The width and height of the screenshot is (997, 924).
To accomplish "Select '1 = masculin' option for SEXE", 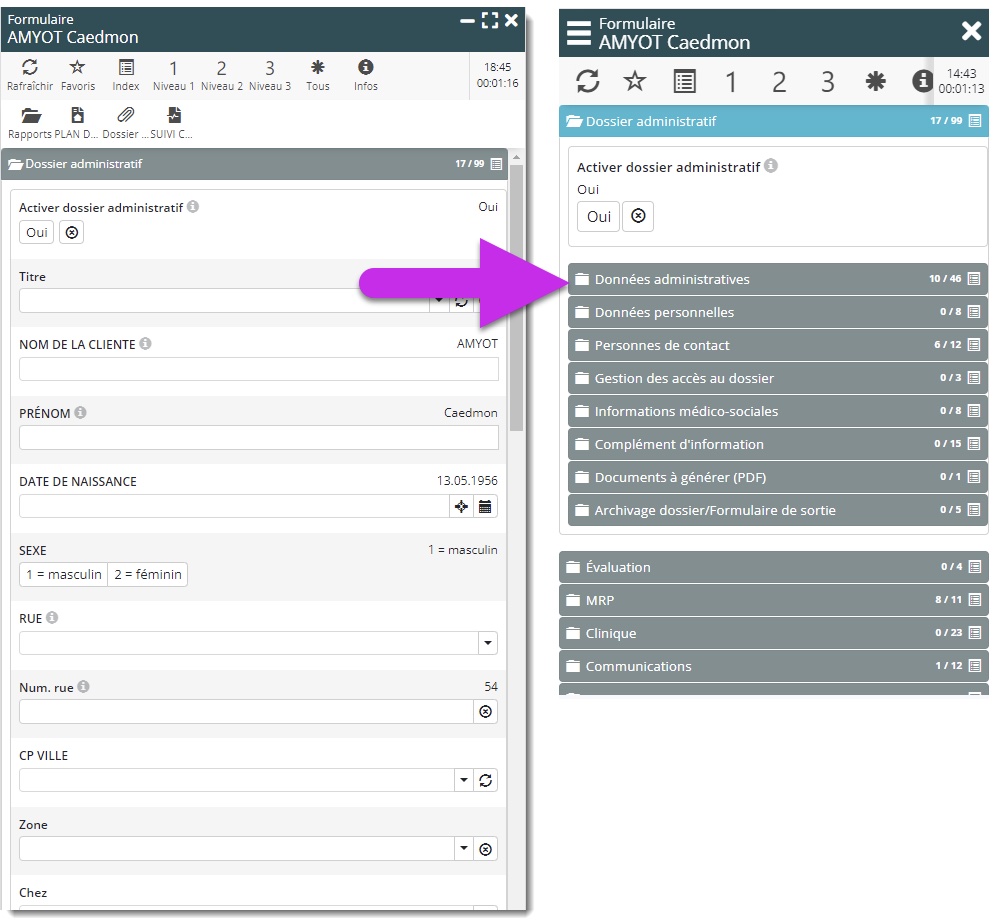I will pyautogui.click(x=63, y=574).
